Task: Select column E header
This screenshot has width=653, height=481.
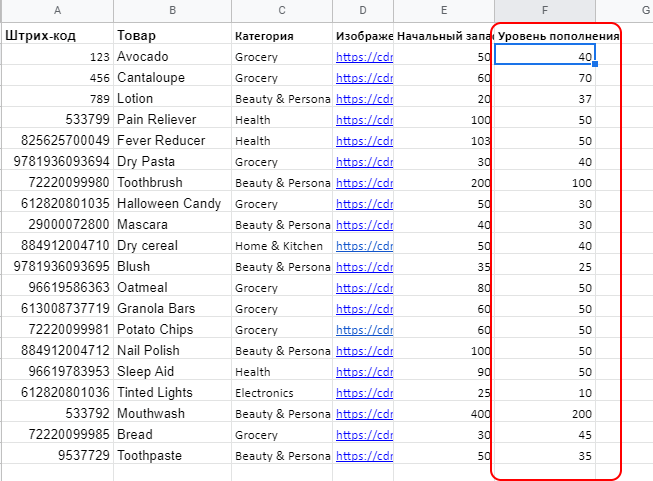Action: click(444, 10)
